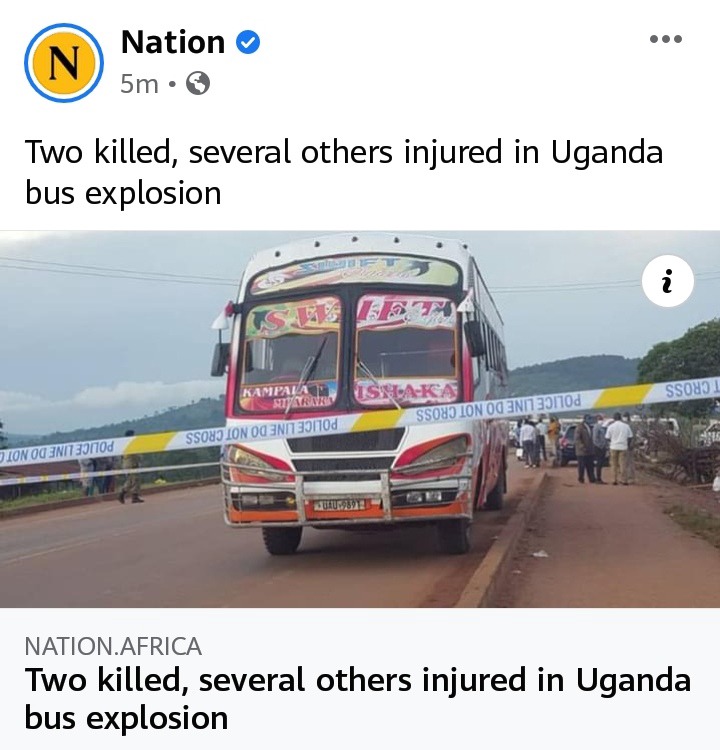Open the Nation page name link

173,42
